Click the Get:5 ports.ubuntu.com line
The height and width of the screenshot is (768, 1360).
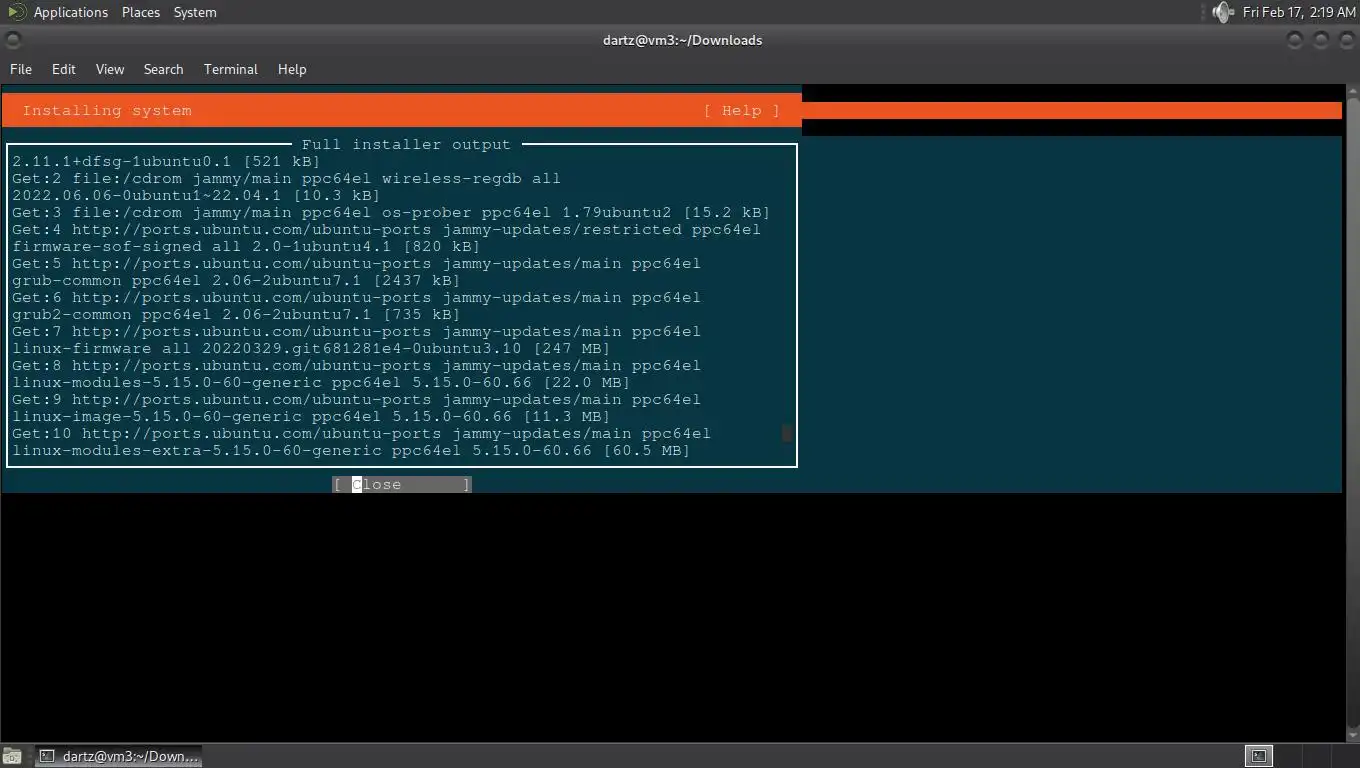[x=356, y=263]
